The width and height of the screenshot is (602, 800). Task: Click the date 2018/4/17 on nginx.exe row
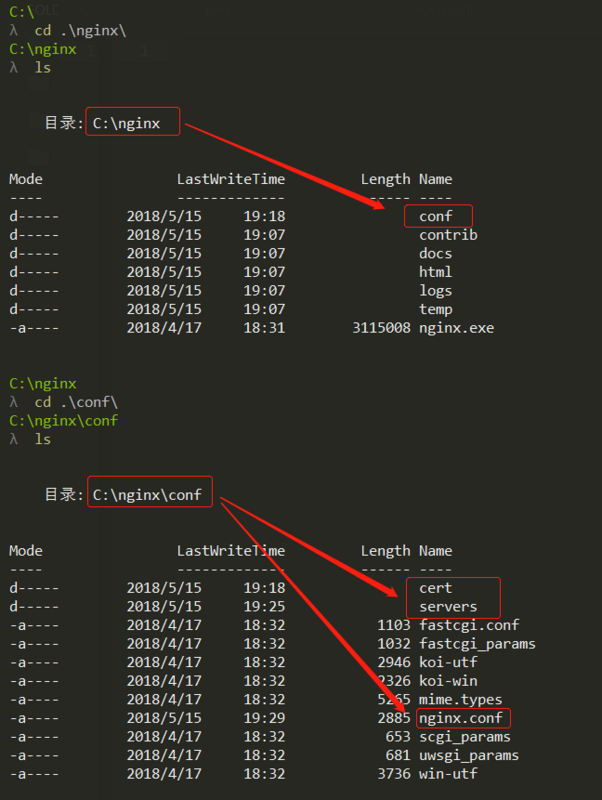point(164,328)
